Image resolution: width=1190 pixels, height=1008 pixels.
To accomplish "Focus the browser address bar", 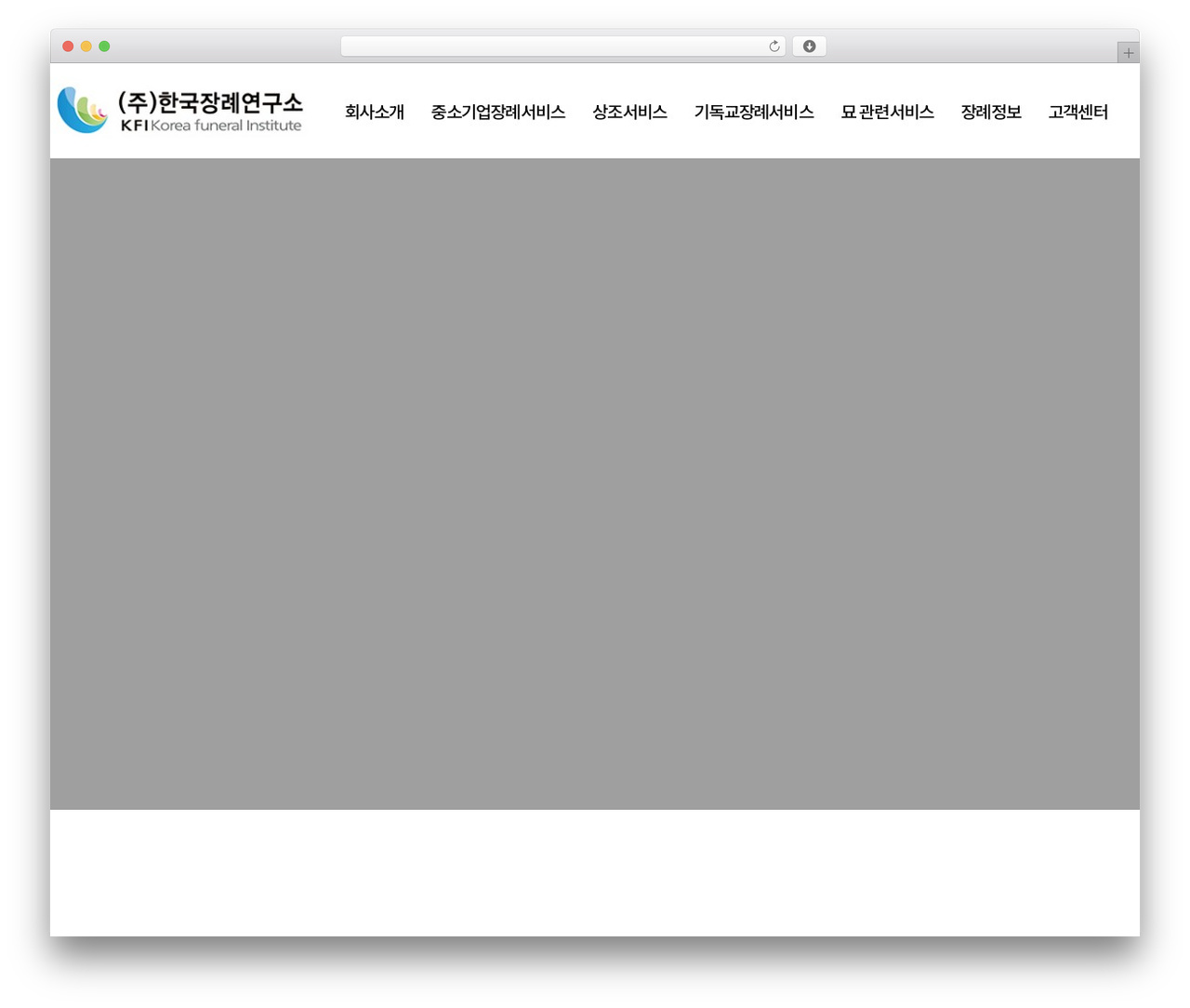I will coord(562,46).
